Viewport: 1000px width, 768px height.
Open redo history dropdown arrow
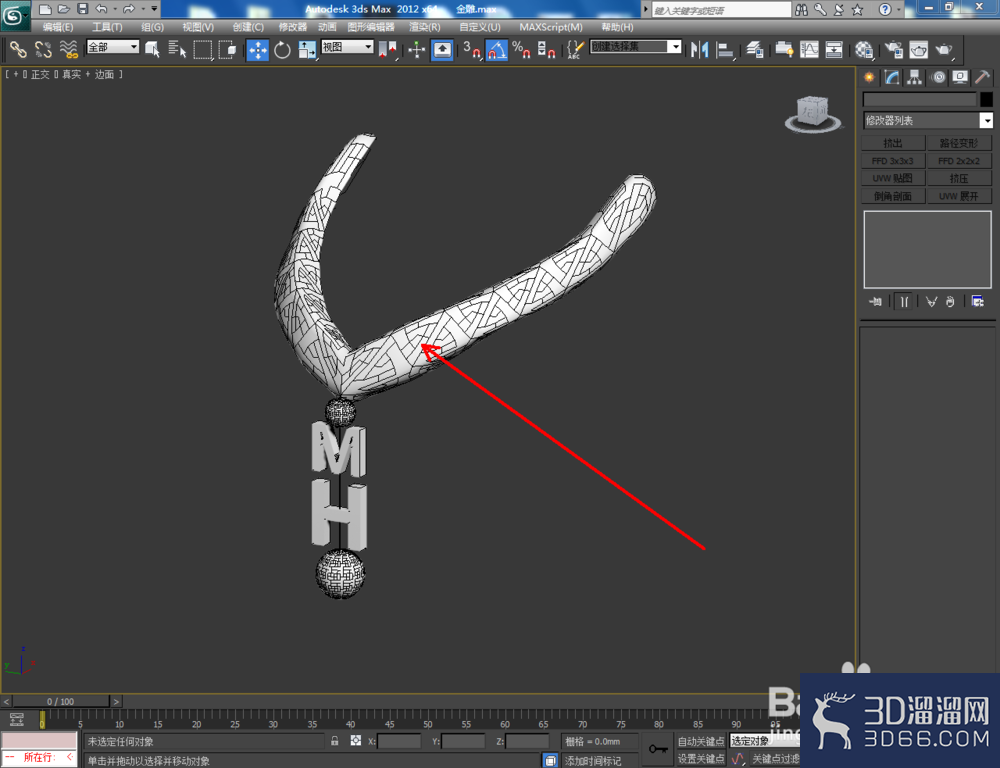click(142, 9)
